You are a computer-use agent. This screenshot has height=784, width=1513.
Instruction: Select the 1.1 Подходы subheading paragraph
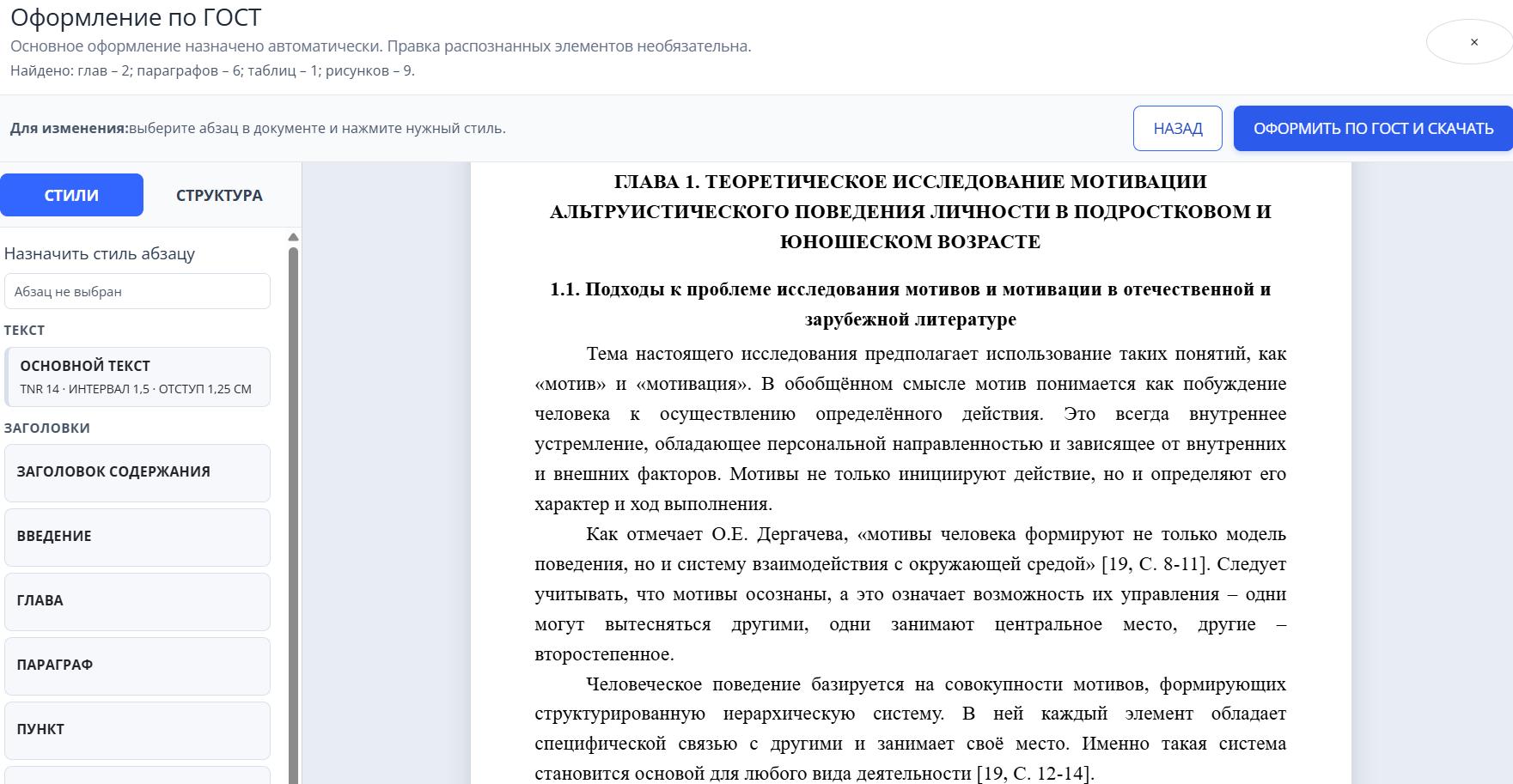point(910,304)
